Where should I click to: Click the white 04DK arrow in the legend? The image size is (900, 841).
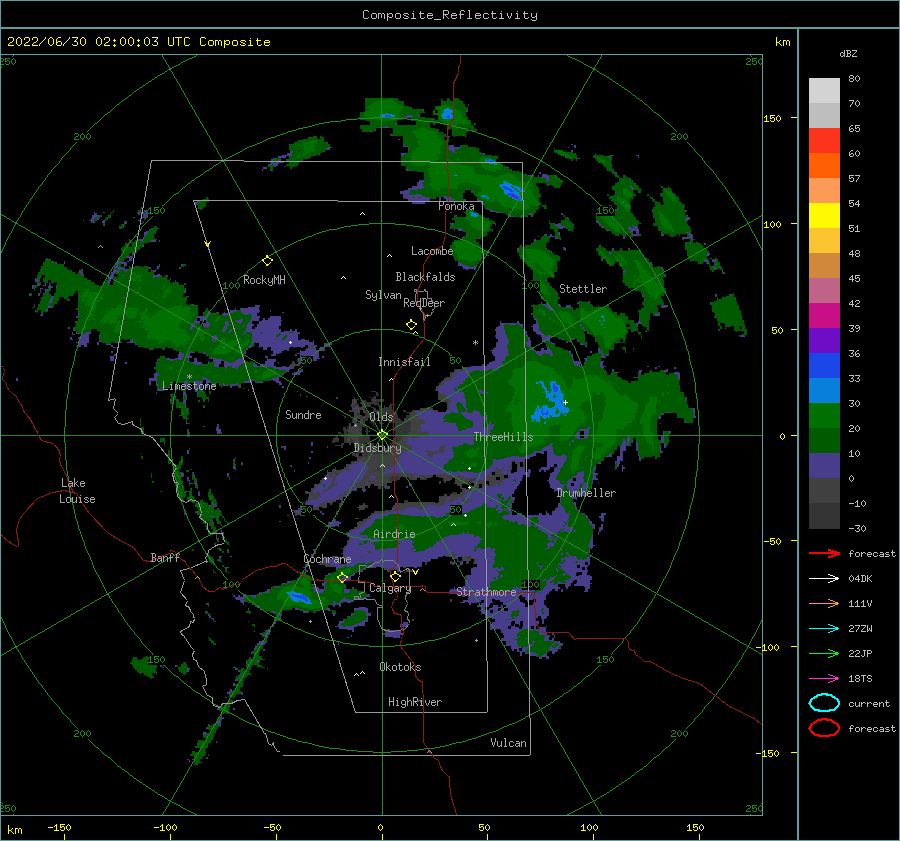(824, 579)
